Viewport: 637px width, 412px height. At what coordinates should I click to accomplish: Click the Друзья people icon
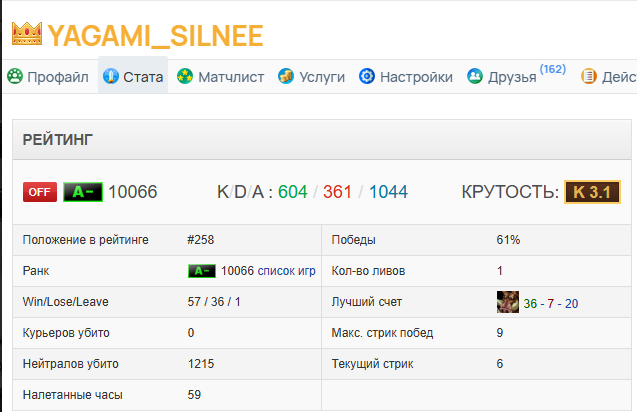click(x=475, y=76)
